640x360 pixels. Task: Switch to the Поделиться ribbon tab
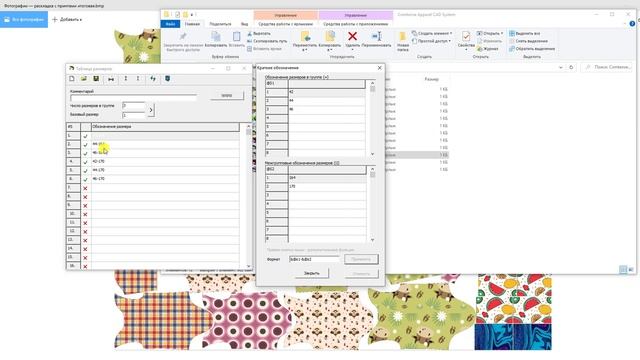point(220,24)
